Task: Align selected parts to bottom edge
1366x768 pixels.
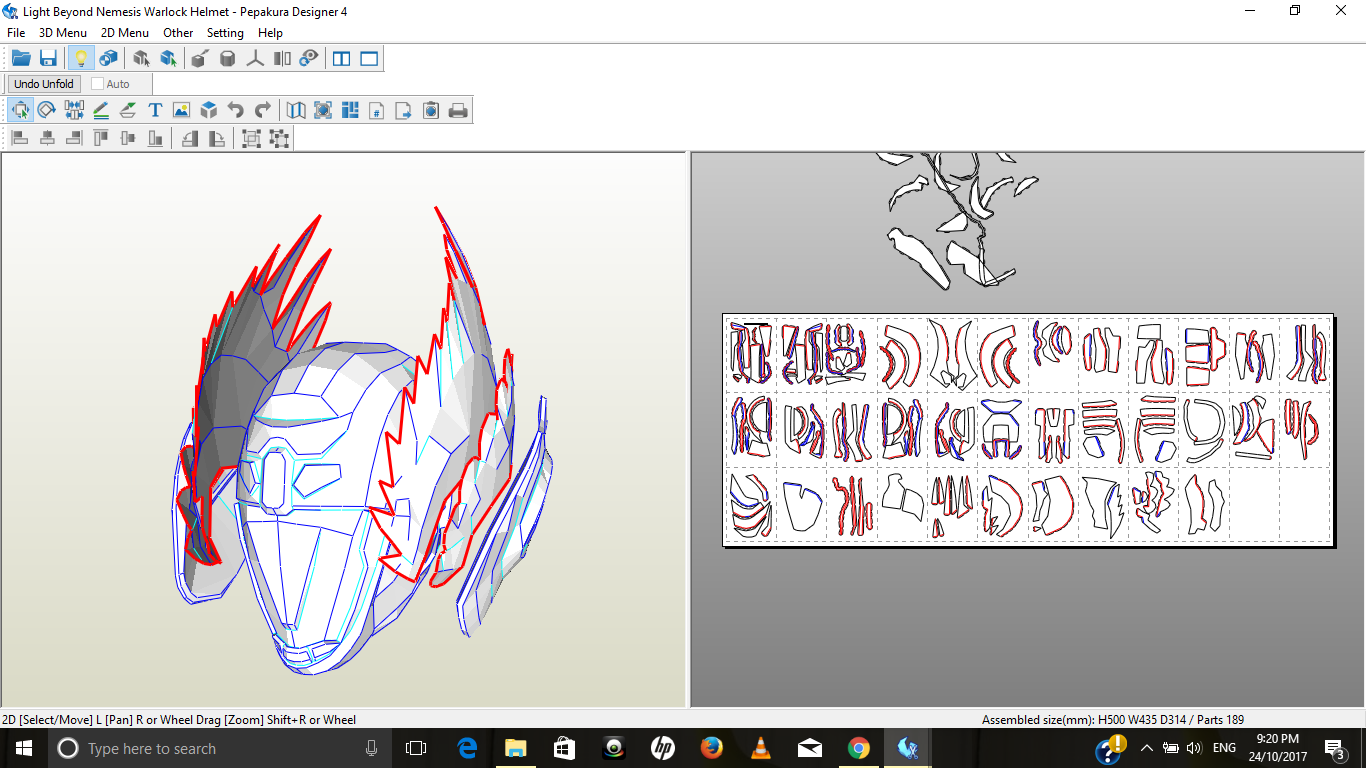Action: (x=155, y=139)
